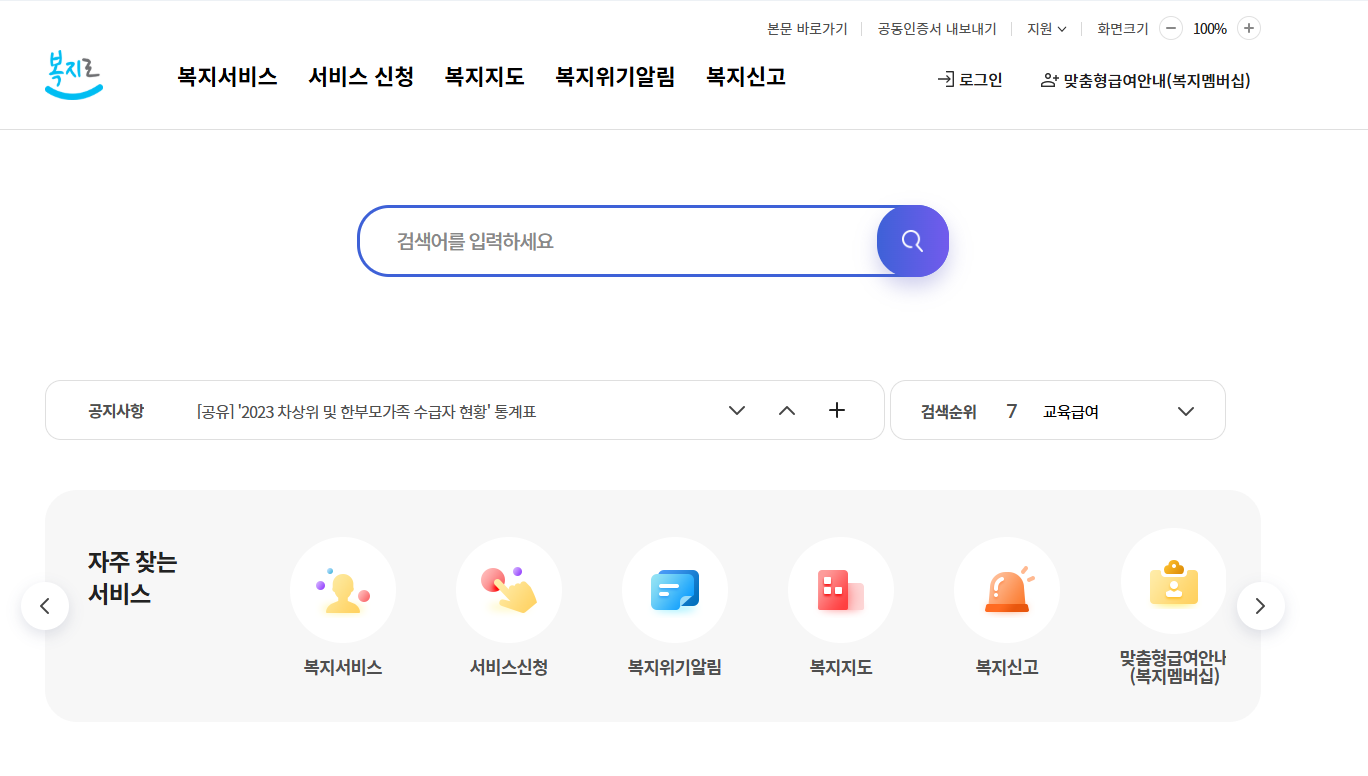Show next frequent services with right arrow
1368x776 pixels.
pyautogui.click(x=1261, y=606)
